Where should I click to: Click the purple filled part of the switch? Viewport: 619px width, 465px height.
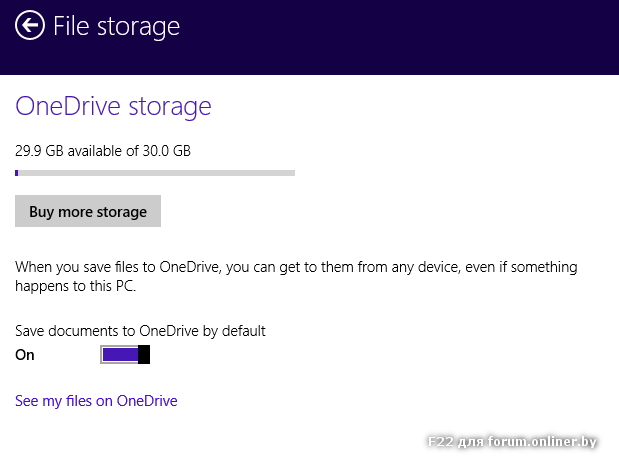pos(119,354)
